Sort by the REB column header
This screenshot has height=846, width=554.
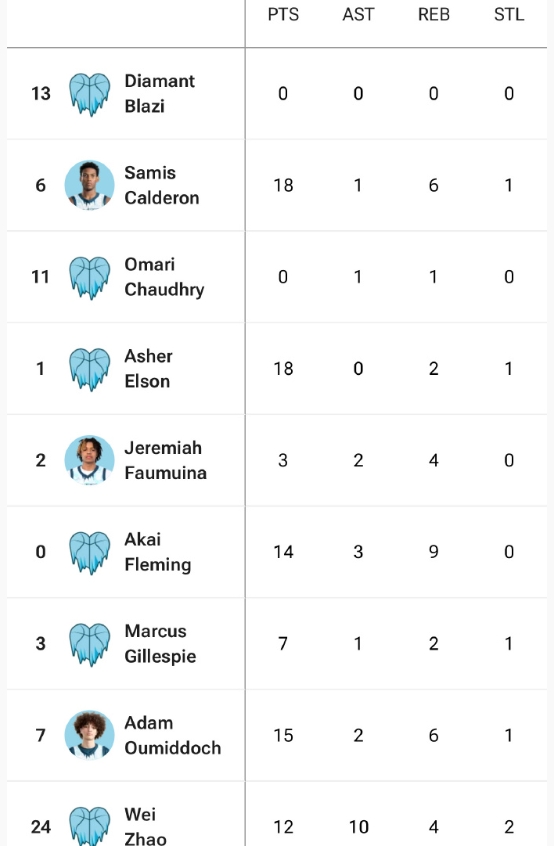(434, 15)
